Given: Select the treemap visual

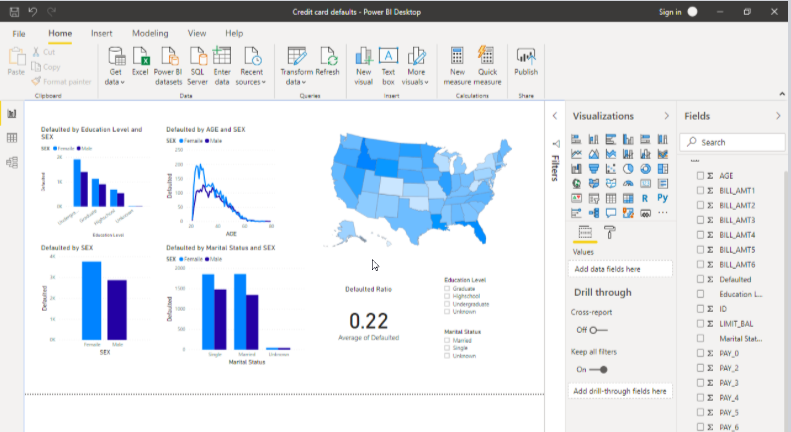Looking at the screenshot, I should point(662,169).
